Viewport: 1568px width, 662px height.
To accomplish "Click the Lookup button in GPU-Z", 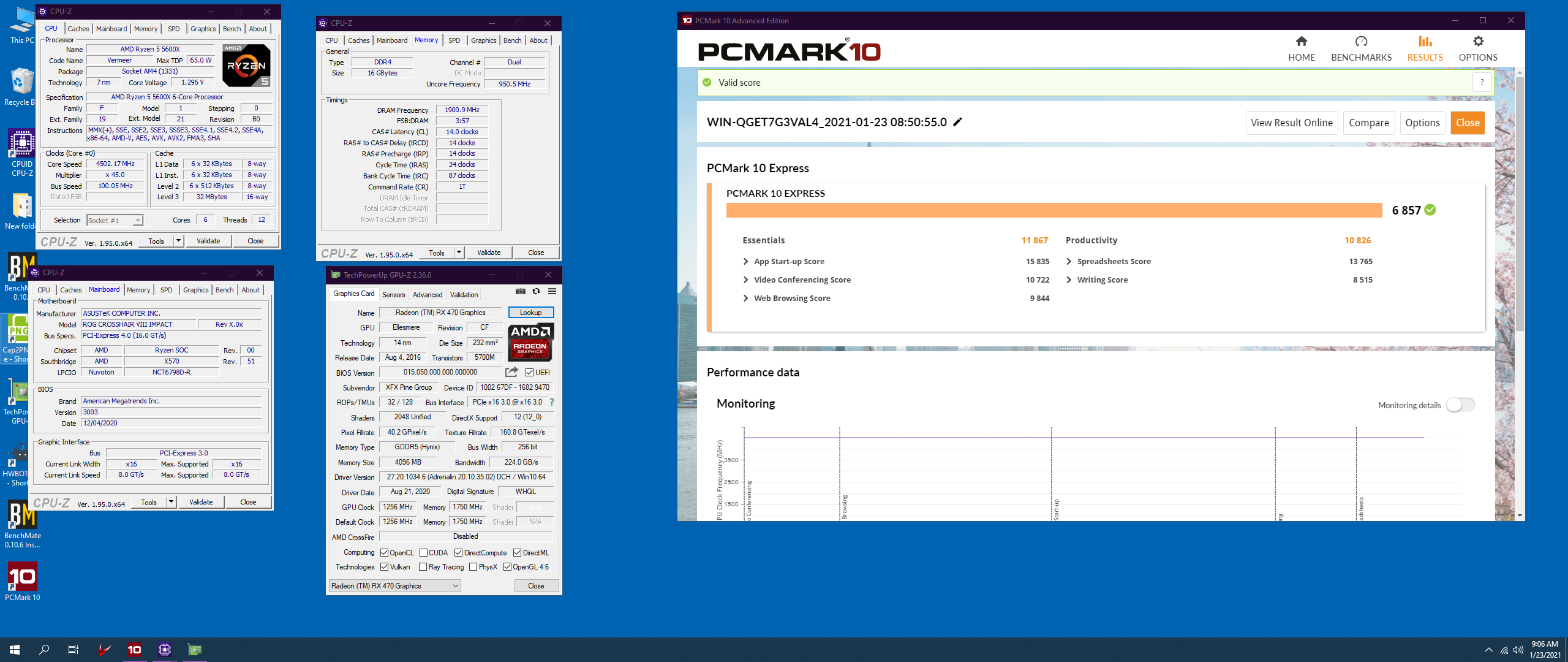I will 531,313.
